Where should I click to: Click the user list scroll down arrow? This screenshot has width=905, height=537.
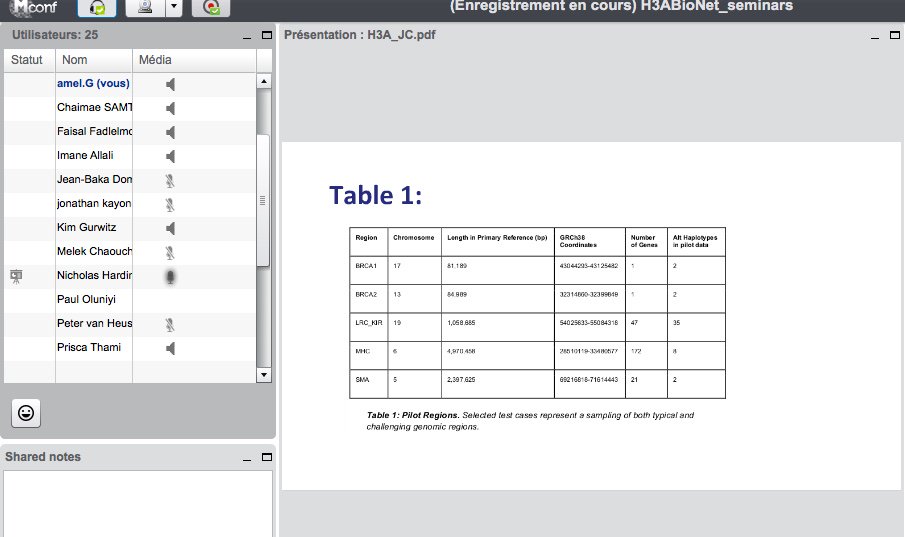(264, 375)
